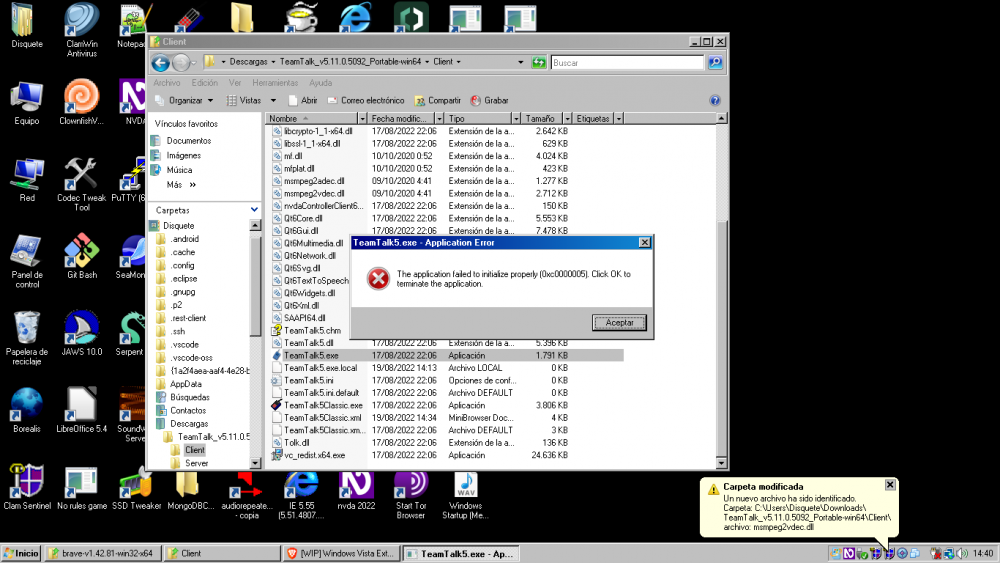The image size is (1000, 563).
Task: Click the search magnifier icon
Action: click(715, 62)
